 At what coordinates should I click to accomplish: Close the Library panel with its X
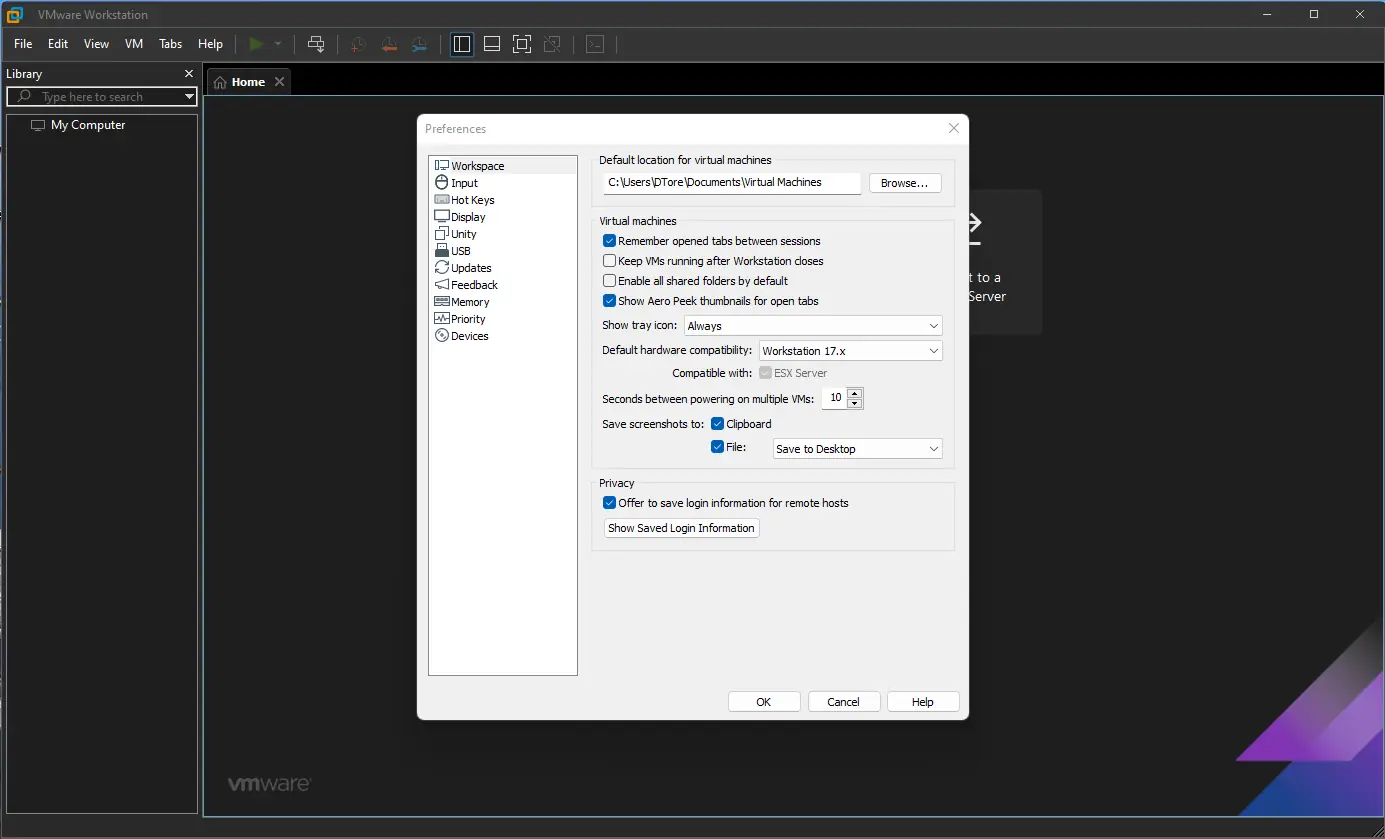189,74
